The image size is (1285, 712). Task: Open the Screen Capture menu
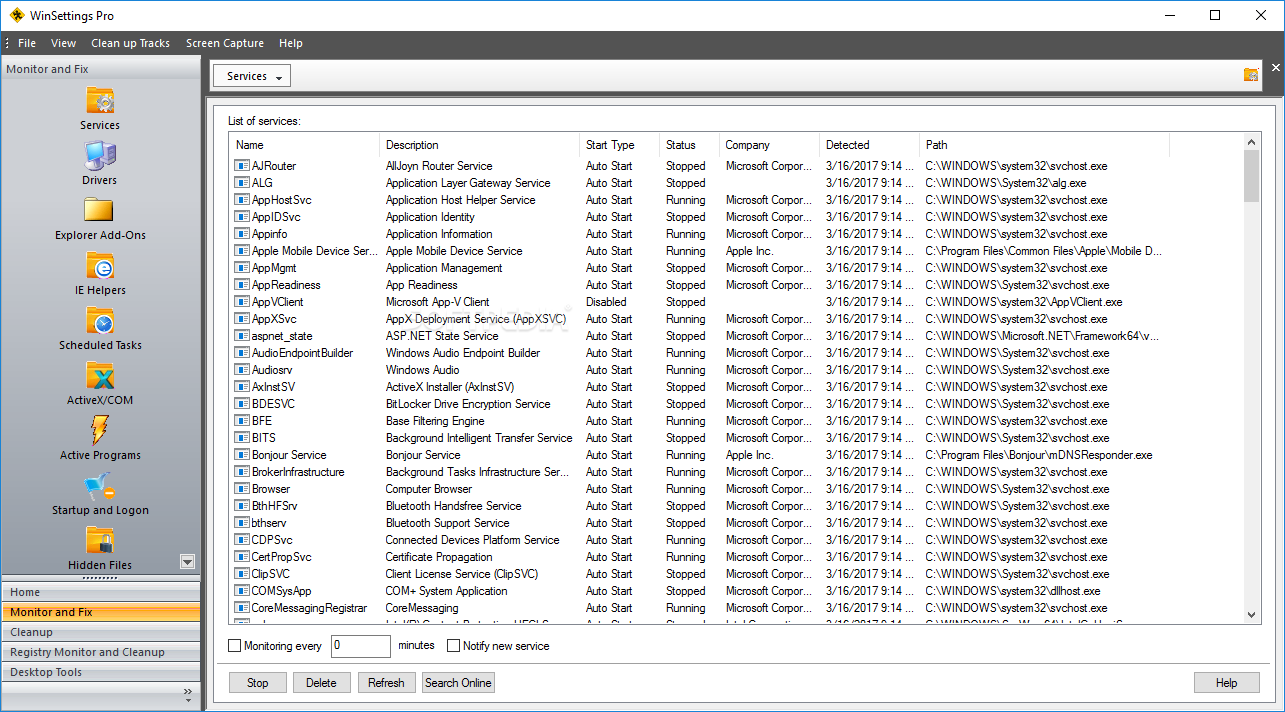point(225,43)
